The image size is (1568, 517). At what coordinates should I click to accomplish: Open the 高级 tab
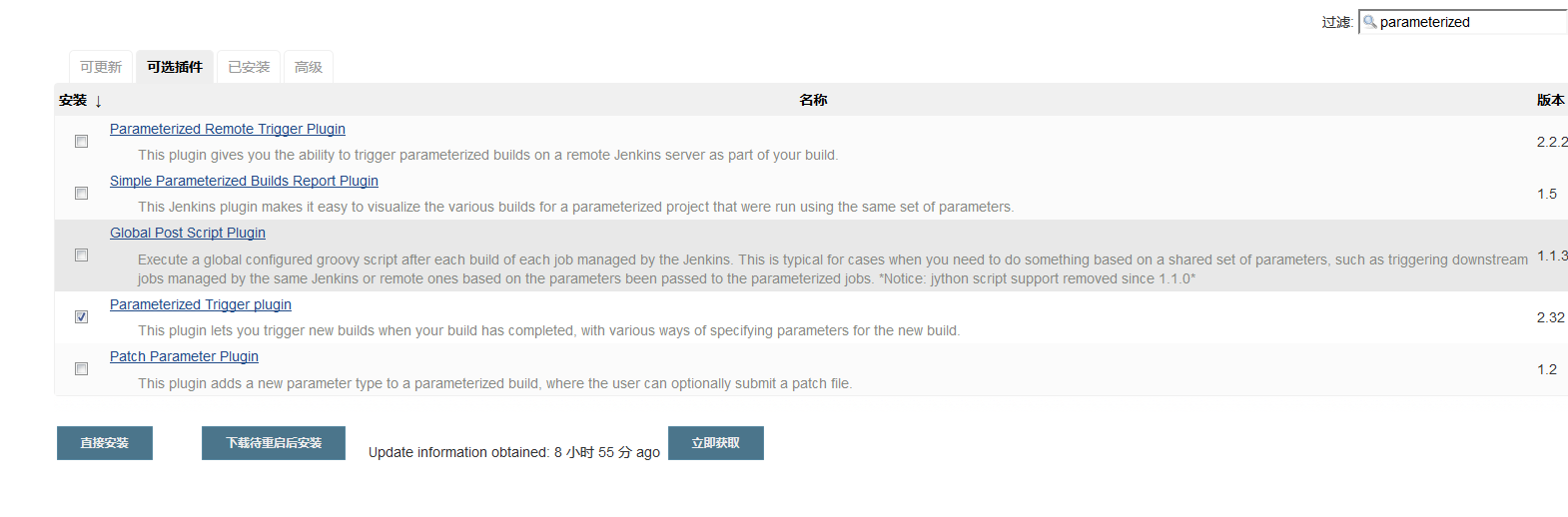[309, 67]
